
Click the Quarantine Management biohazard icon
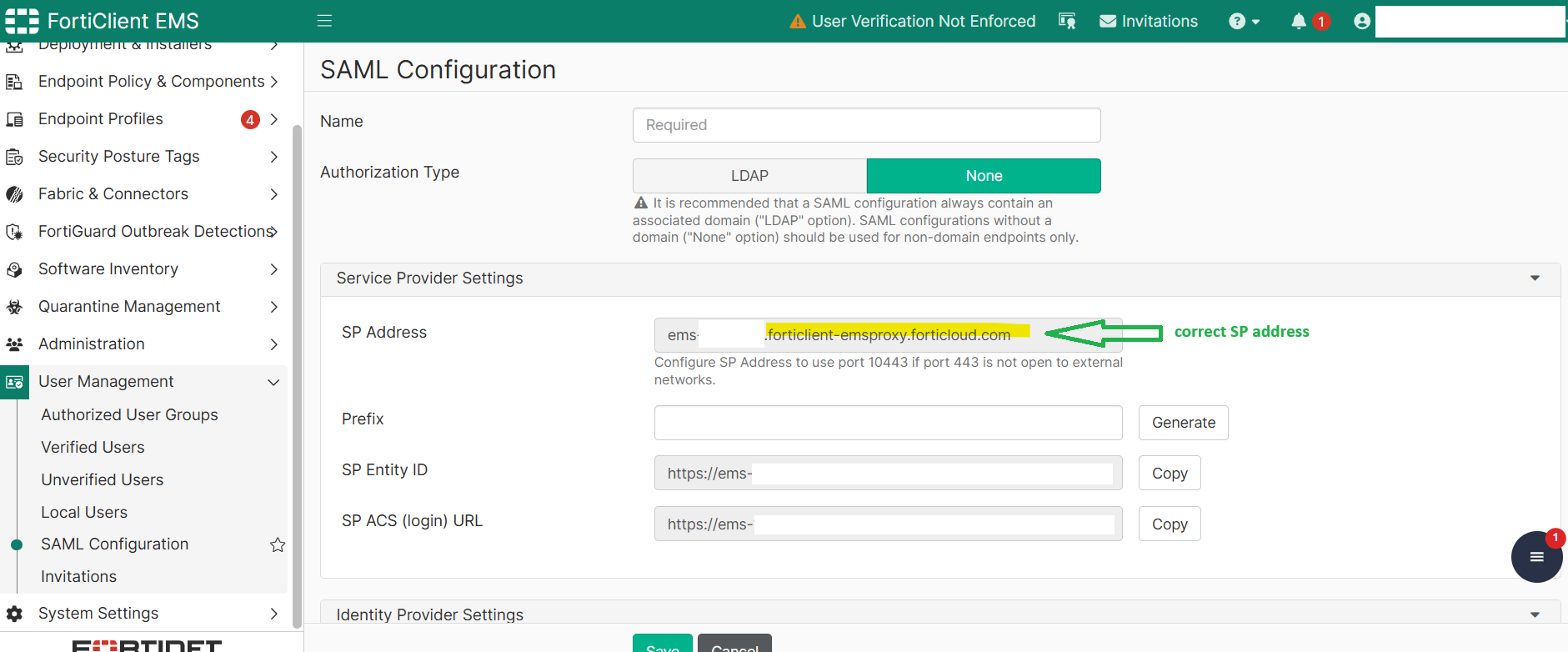click(14, 307)
